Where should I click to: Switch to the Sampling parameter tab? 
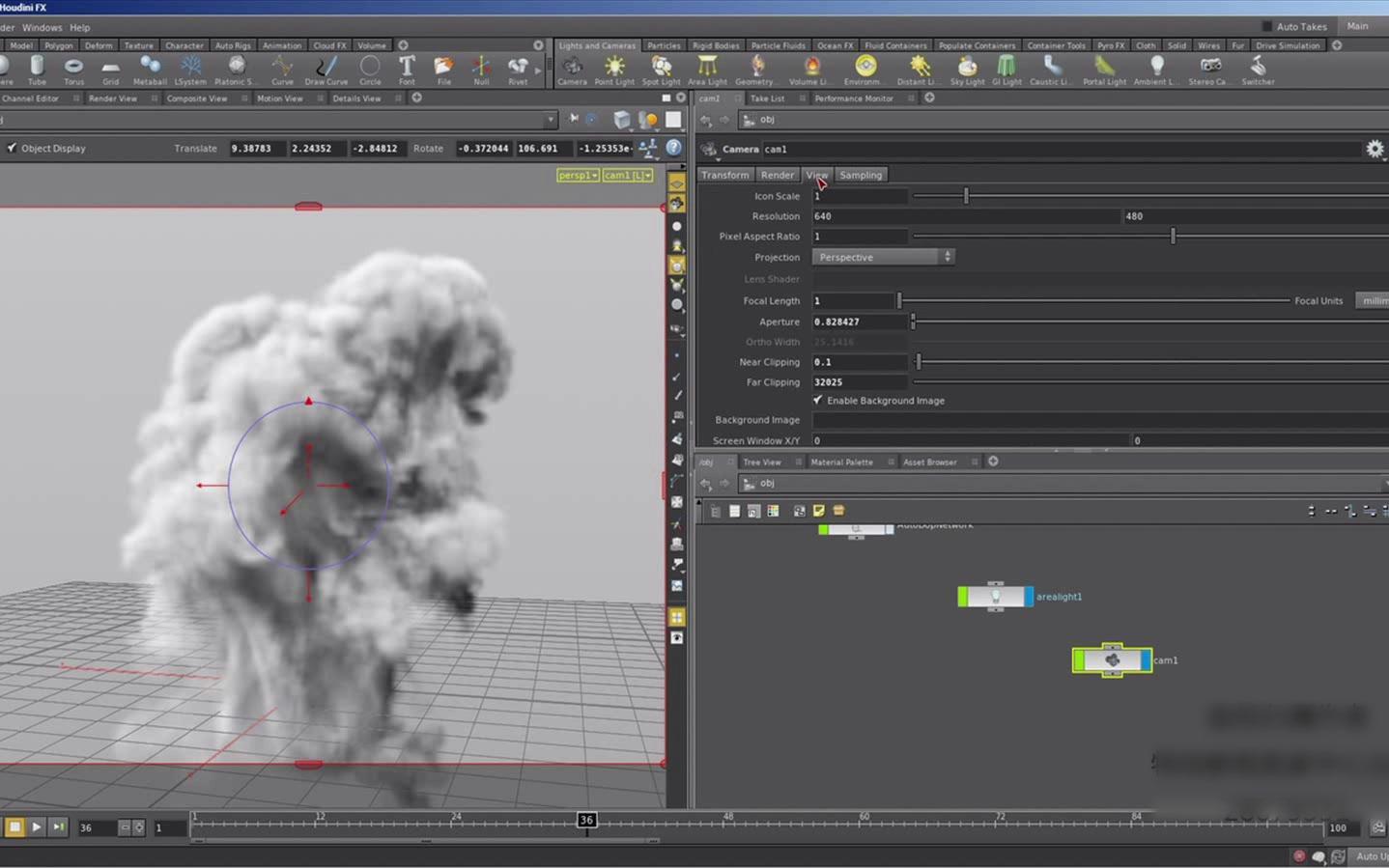click(x=860, y=175)
